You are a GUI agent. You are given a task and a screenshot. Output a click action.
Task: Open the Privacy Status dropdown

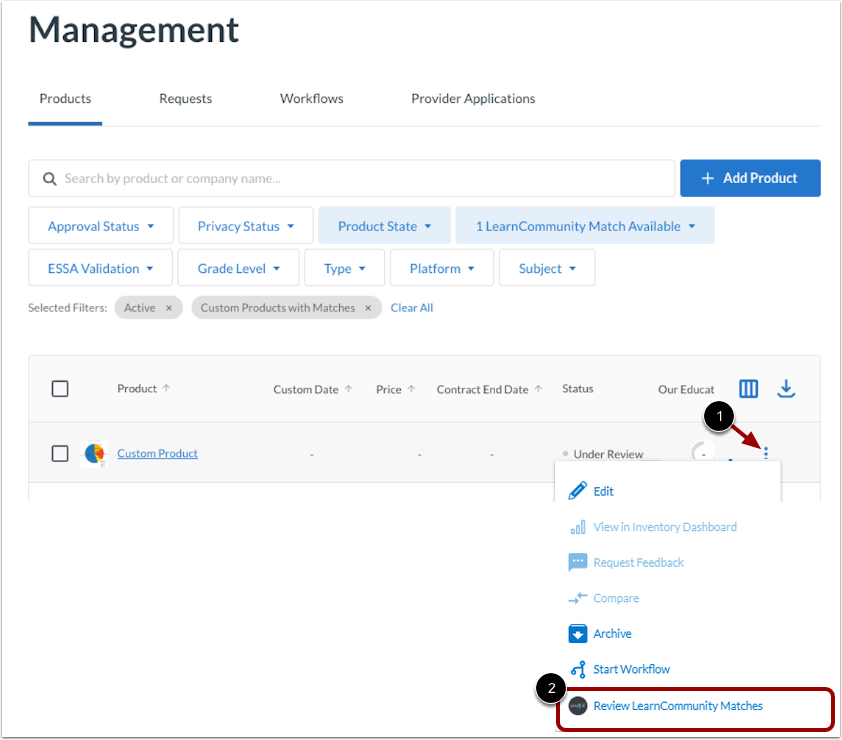[246, 226]
